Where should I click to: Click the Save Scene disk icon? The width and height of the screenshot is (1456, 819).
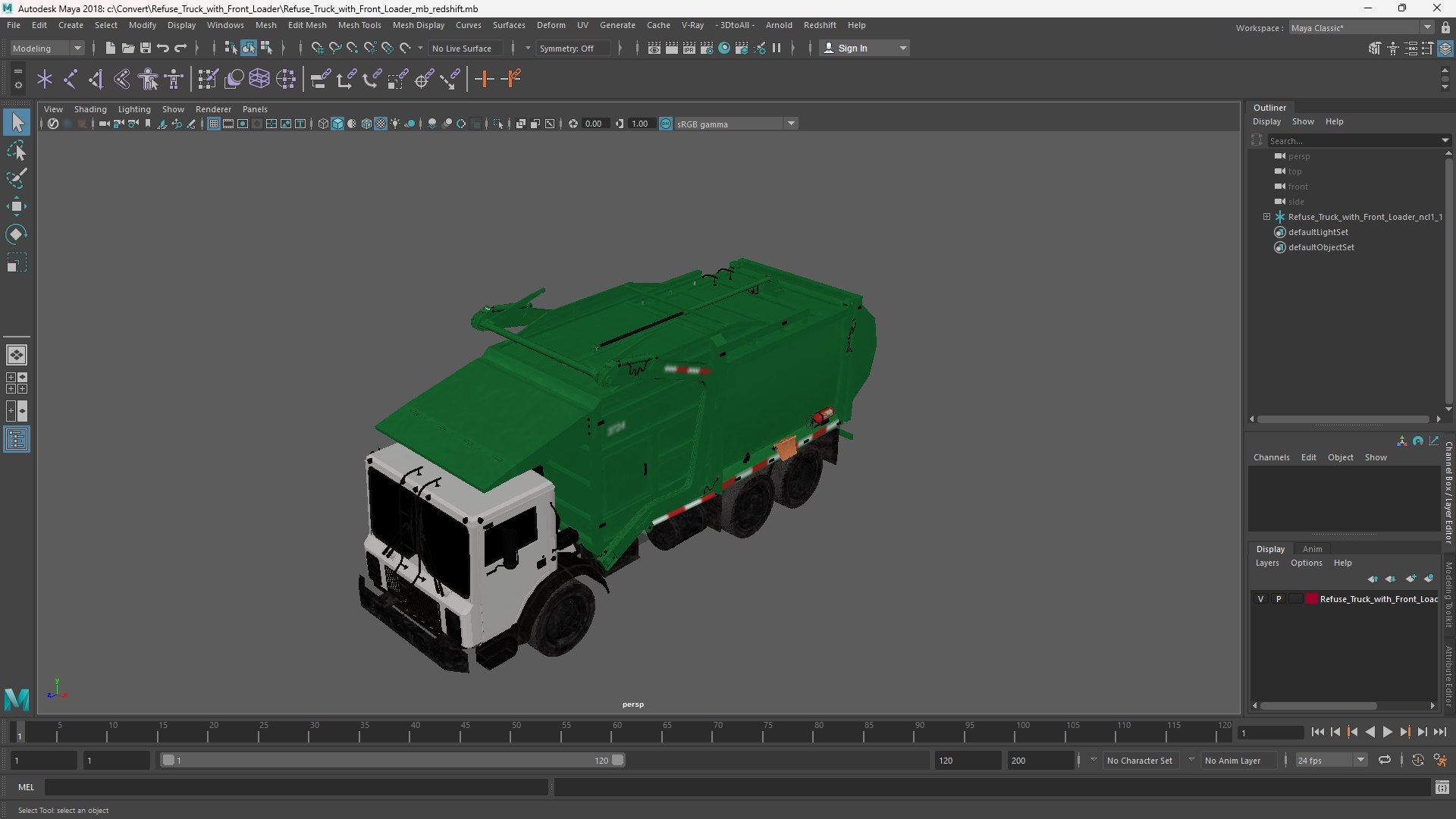click(146, 48)
